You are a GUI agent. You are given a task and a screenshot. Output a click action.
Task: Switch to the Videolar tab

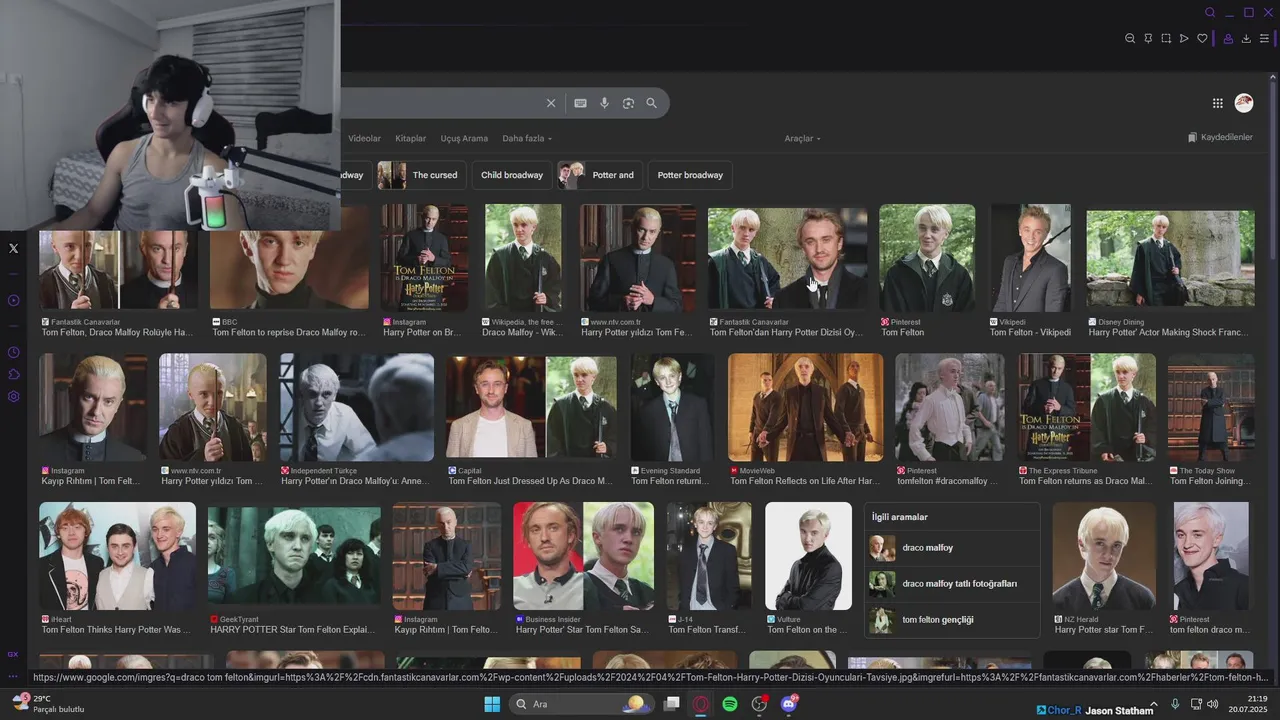pyautogui.click(x=364, y=138)
